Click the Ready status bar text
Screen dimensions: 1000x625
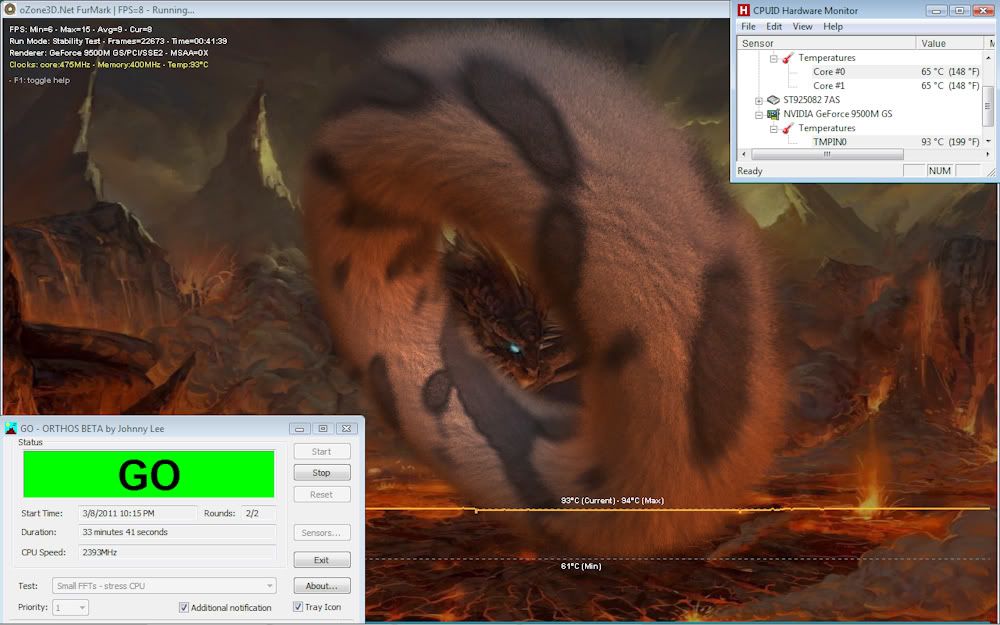pos(750,171)
